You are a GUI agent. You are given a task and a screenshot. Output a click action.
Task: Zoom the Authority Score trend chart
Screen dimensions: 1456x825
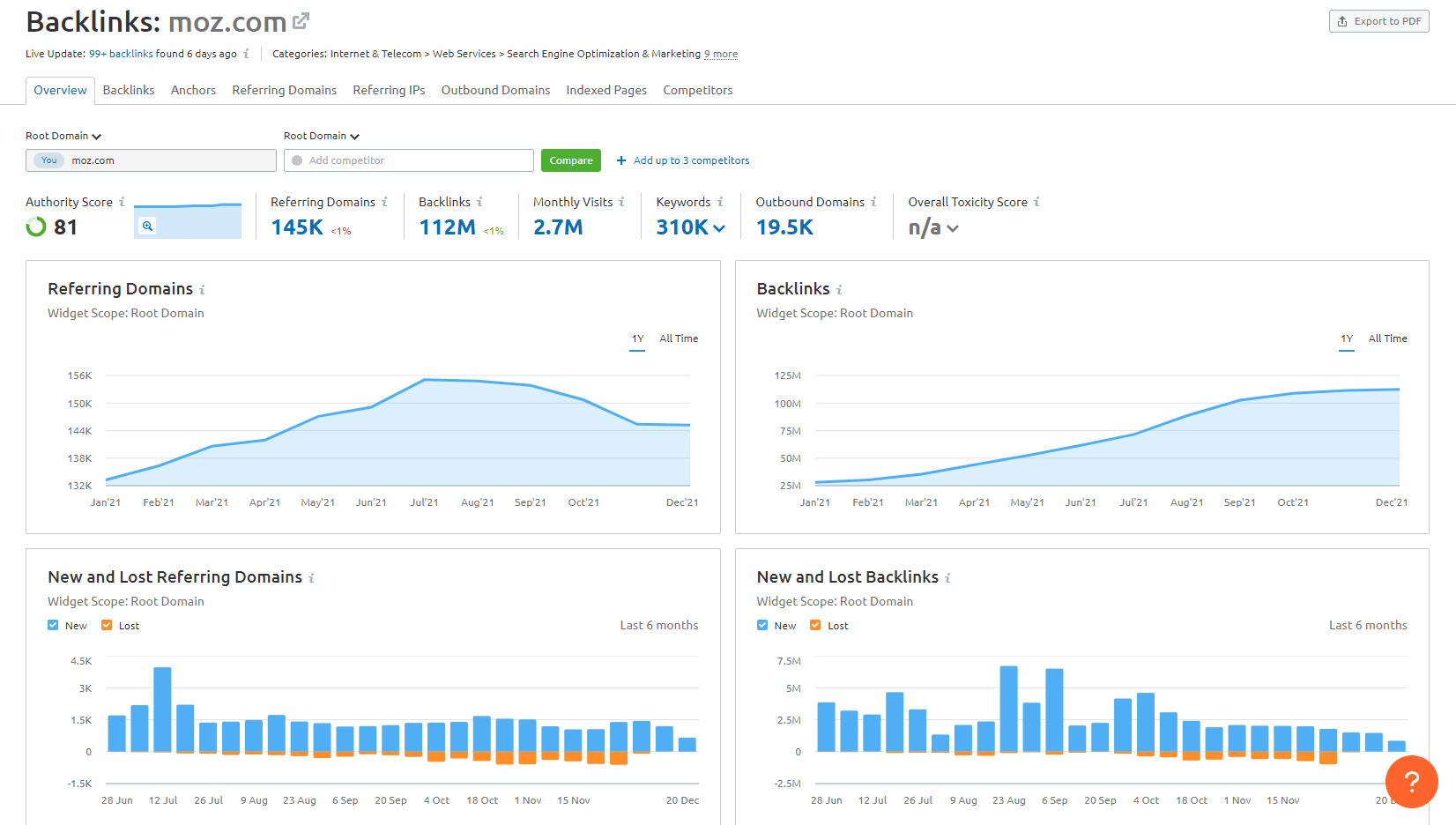[147, 226]
